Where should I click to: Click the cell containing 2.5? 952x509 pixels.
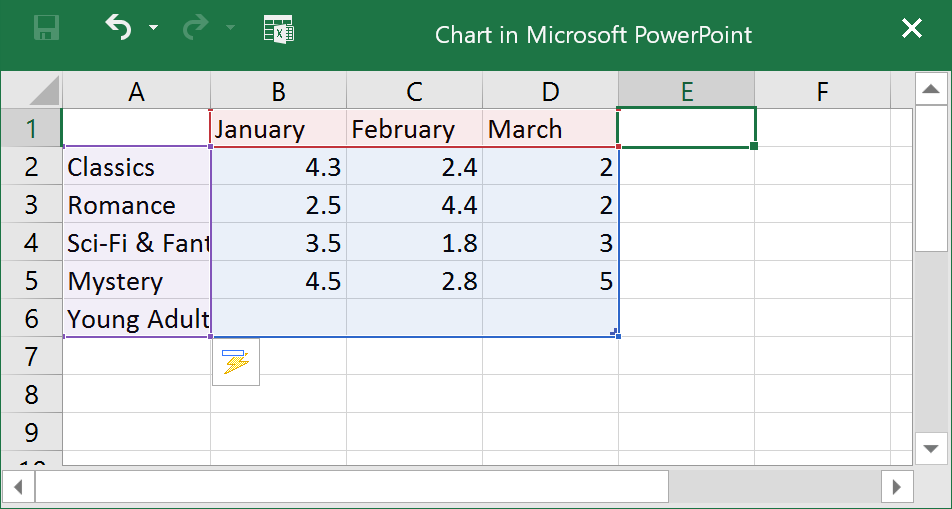click(279, 205)
